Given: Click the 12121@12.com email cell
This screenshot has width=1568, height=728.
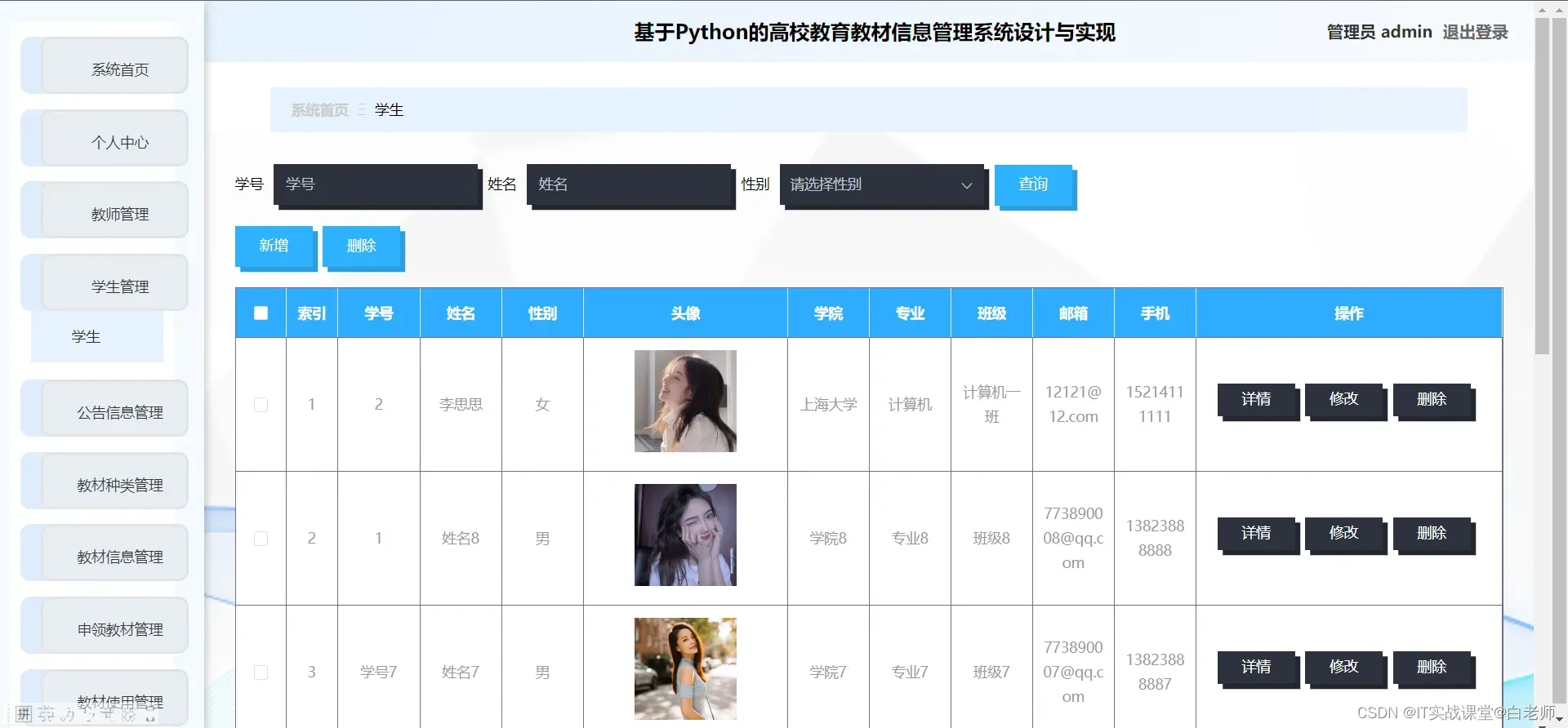Looking at the screenshot, I should click(x=1073, y=405).
